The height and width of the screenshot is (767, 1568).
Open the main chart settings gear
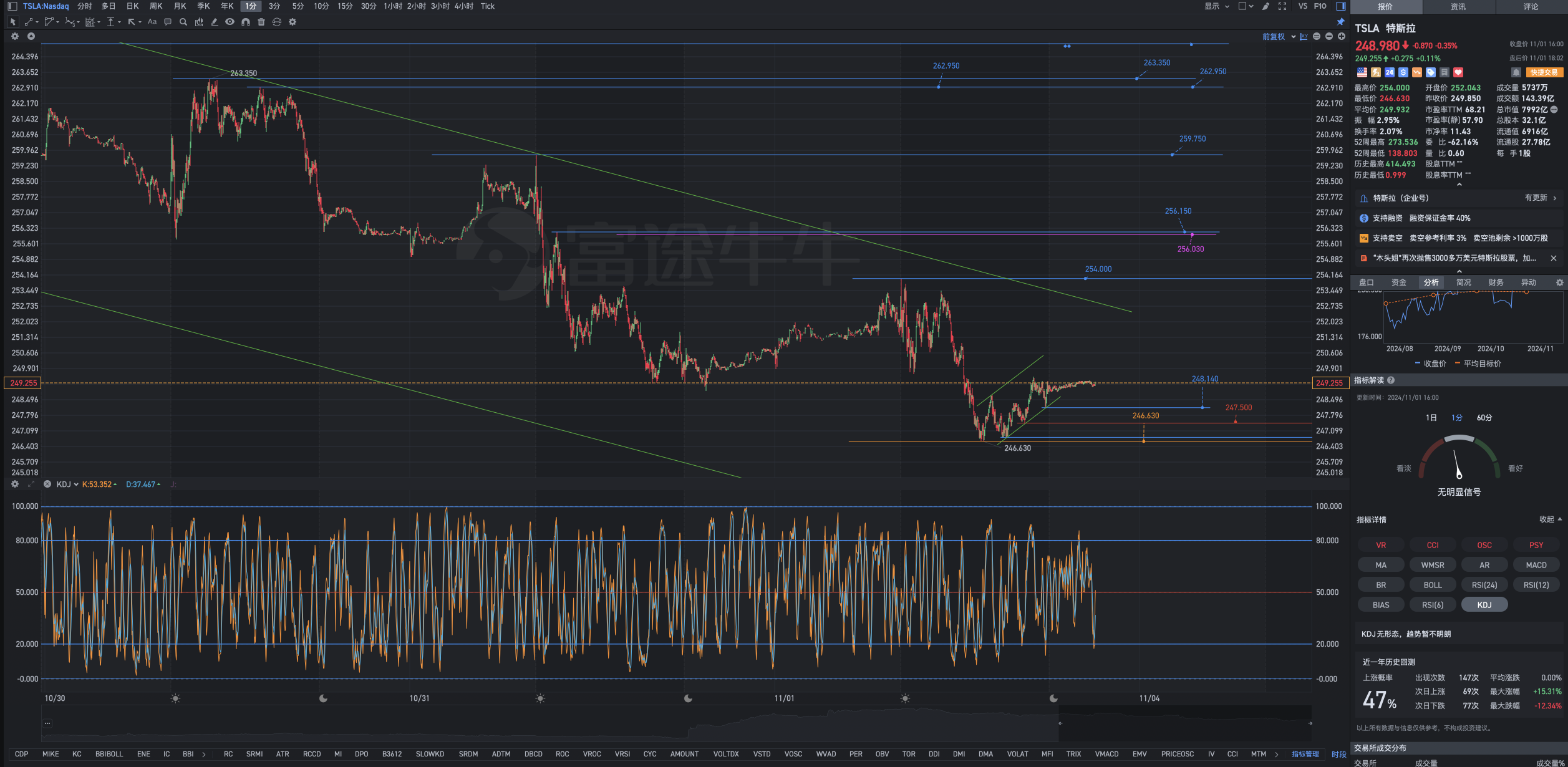click(15, 36)
